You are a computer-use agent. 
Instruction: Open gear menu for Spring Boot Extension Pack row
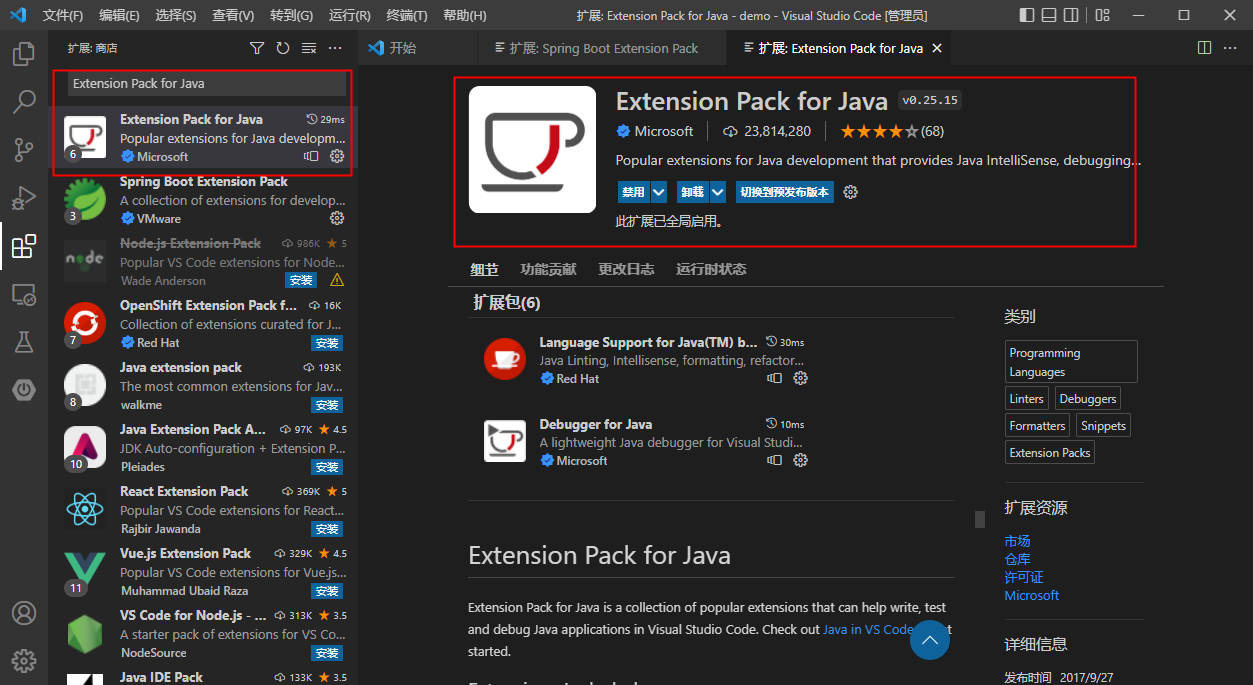pos(337,218)
